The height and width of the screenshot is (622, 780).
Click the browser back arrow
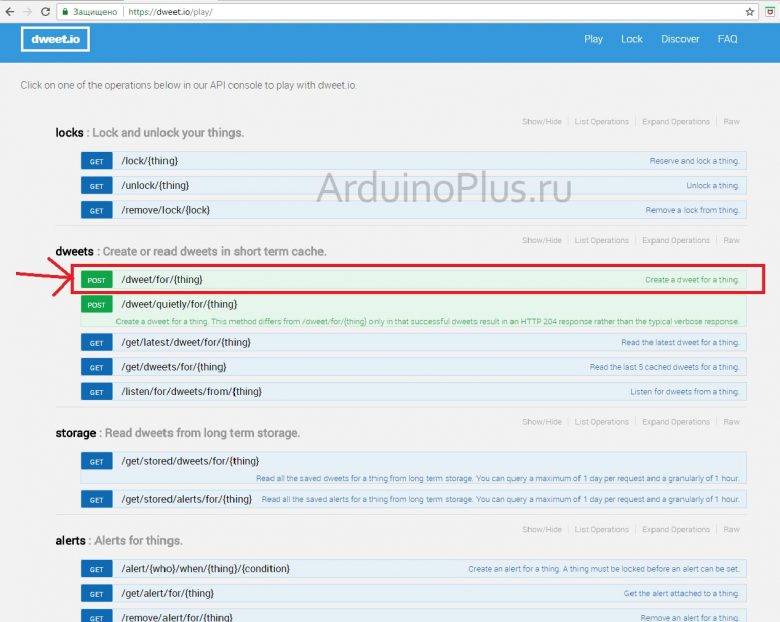(x=10, y=11)
